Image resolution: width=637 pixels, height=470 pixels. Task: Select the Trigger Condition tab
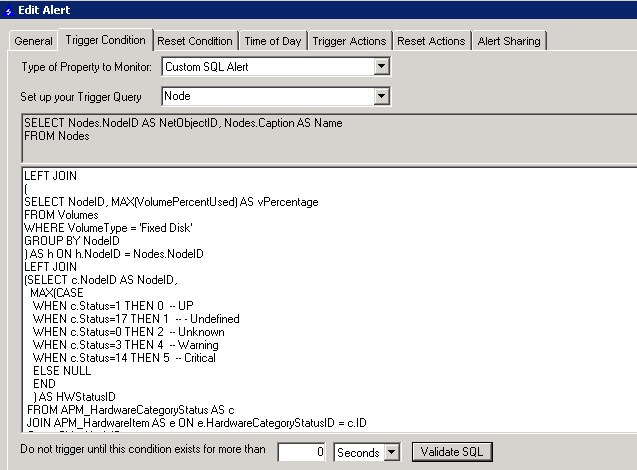pos(105,40)
